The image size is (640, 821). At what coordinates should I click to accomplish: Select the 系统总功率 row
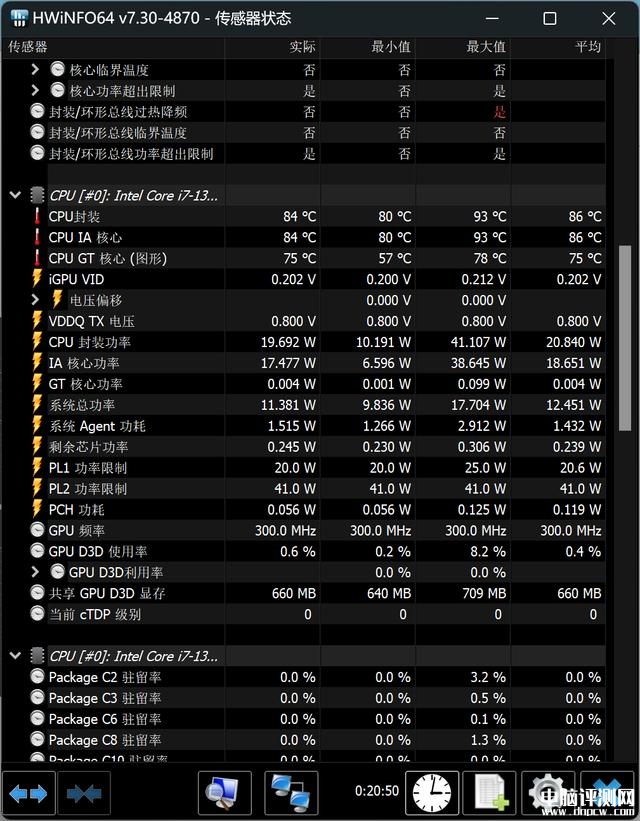(x=317, y=405)
